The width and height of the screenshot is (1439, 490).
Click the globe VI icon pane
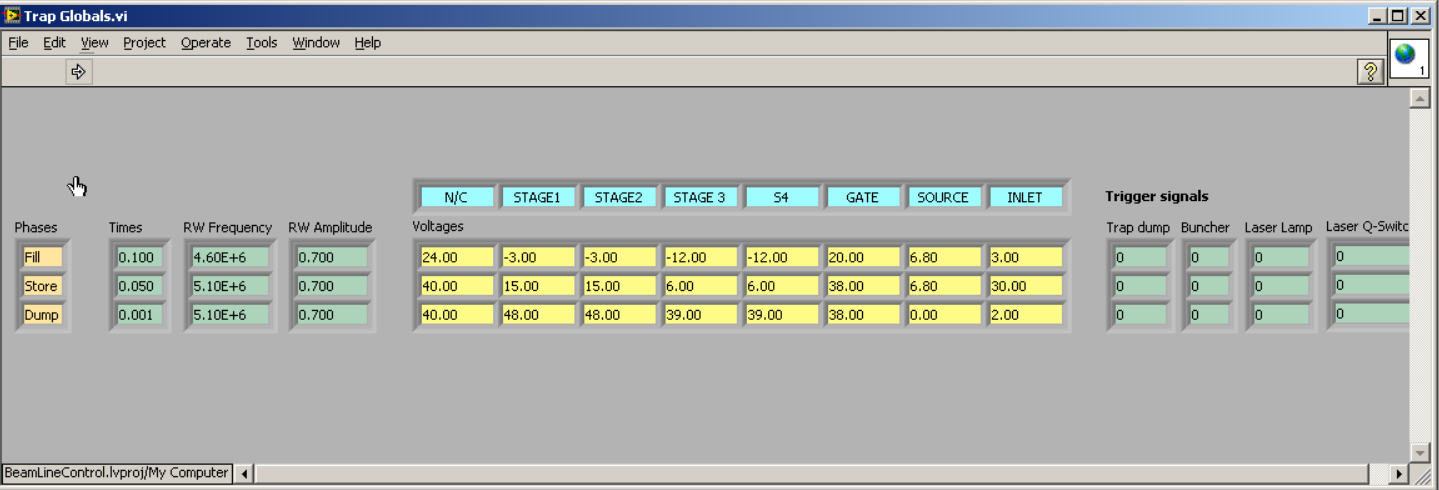(1409, 59)
